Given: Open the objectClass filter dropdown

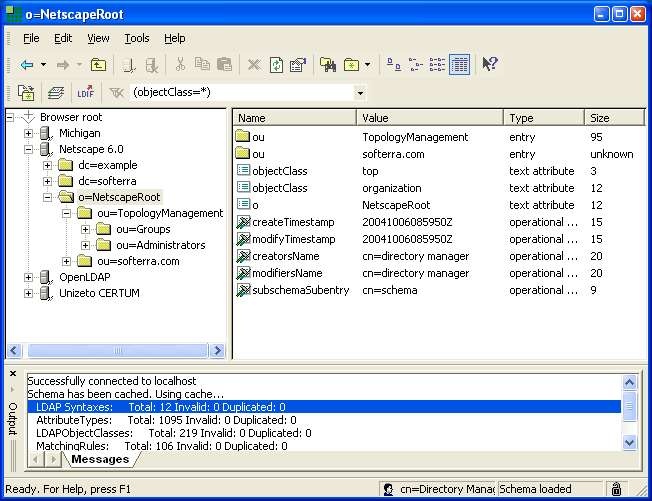Looking at the screenshot, I should point(360,93).
